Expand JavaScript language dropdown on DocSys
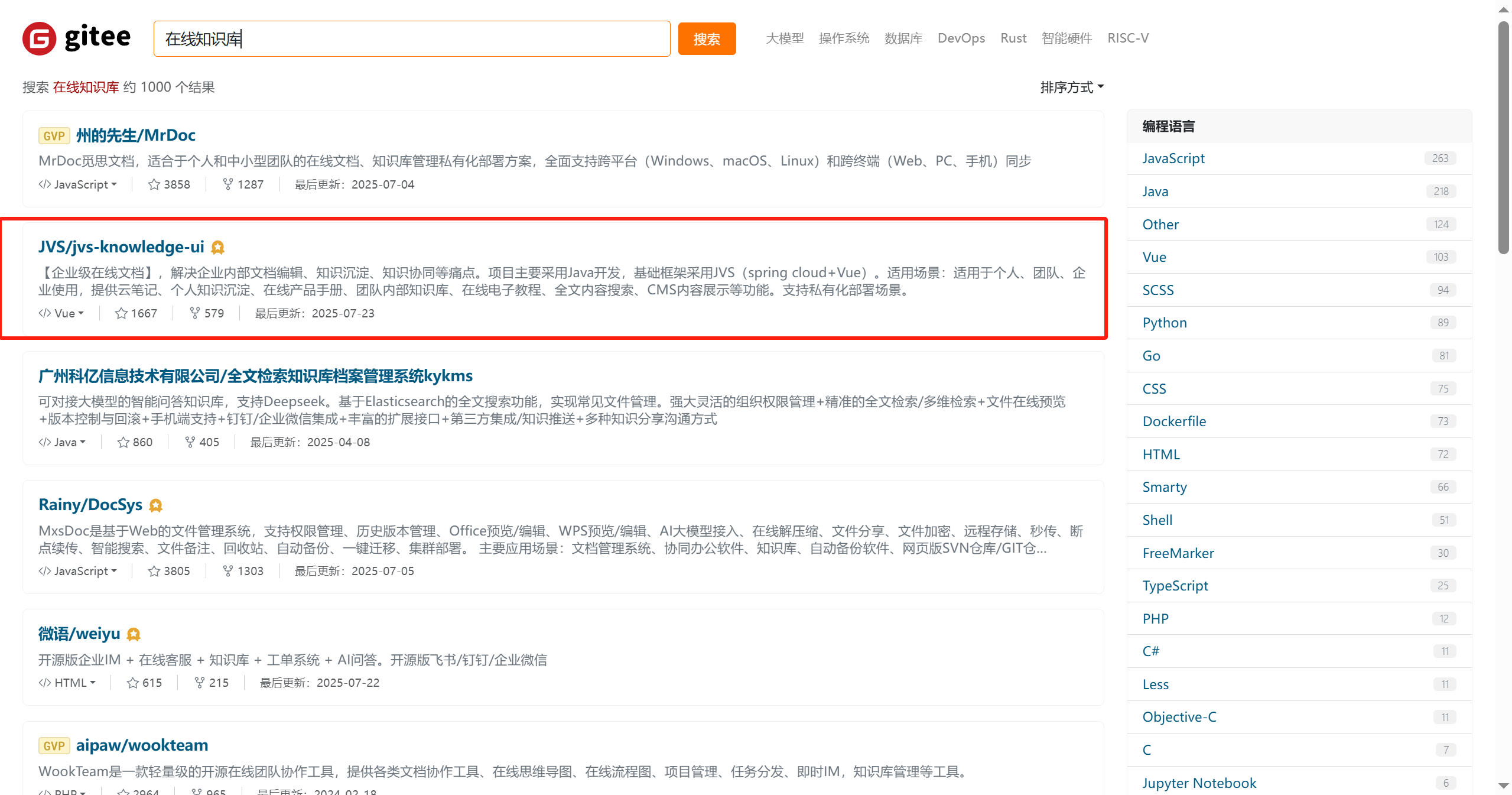The image size is (1512, 795). point(78,571)
